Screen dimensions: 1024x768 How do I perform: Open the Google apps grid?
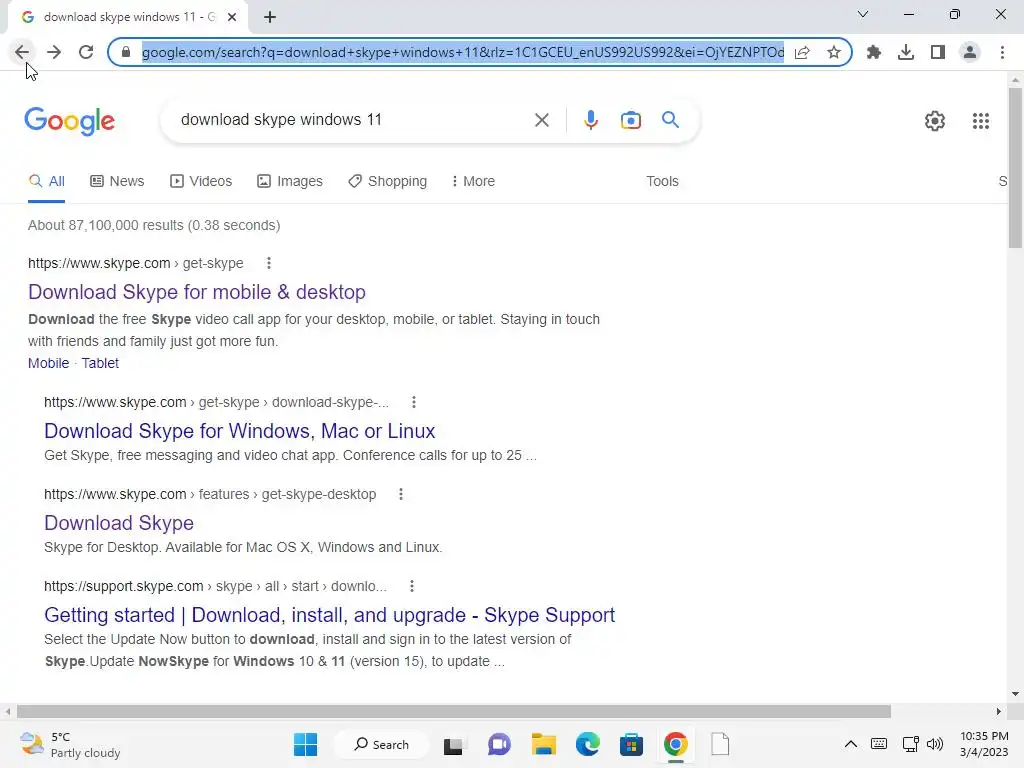(980, 121)
